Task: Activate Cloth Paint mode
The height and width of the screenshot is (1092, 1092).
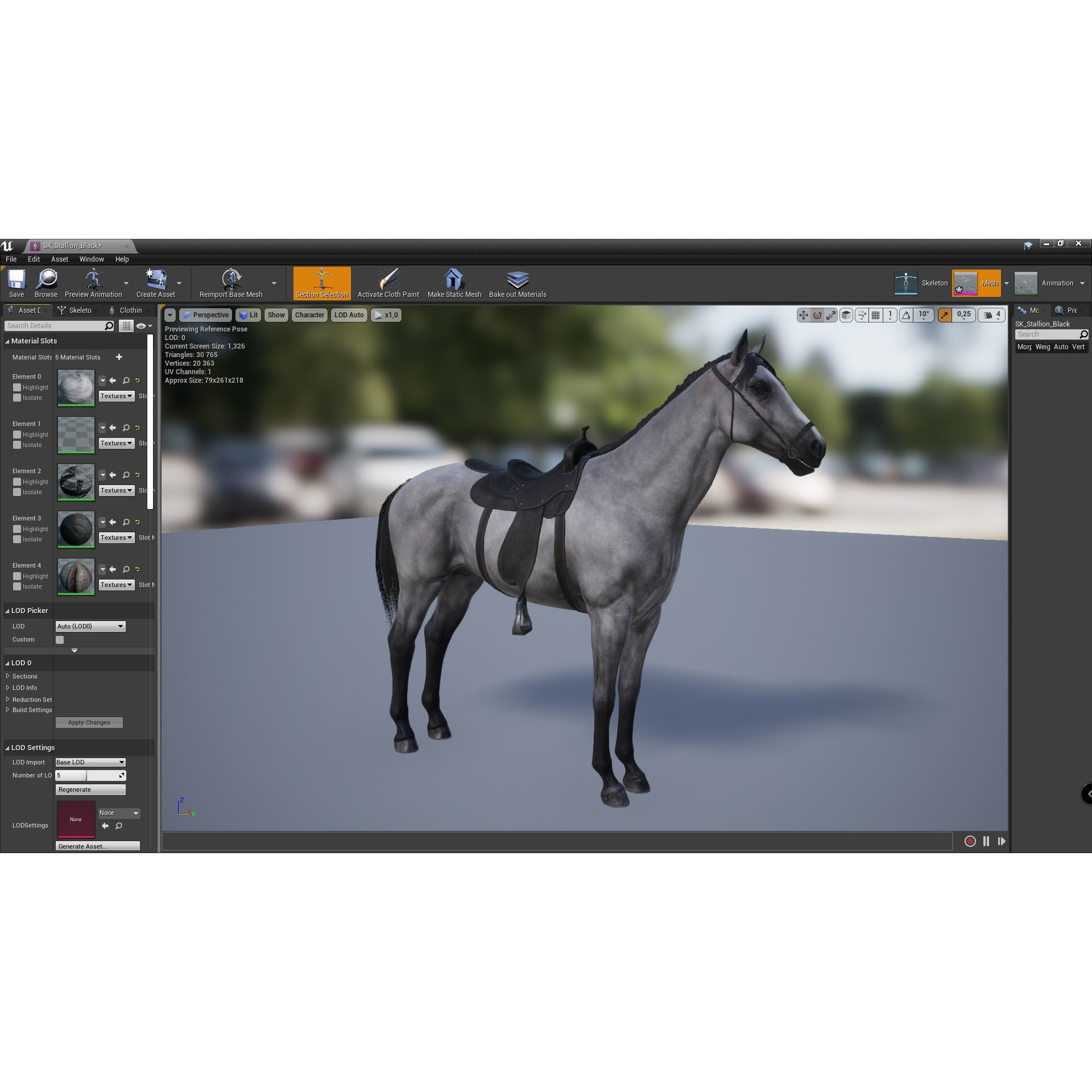Action: click(x=387, y=283)
